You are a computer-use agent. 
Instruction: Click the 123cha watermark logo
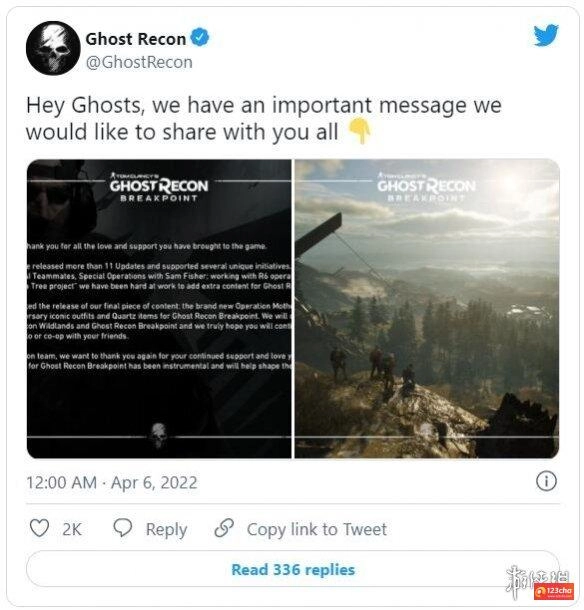[554, 591]
